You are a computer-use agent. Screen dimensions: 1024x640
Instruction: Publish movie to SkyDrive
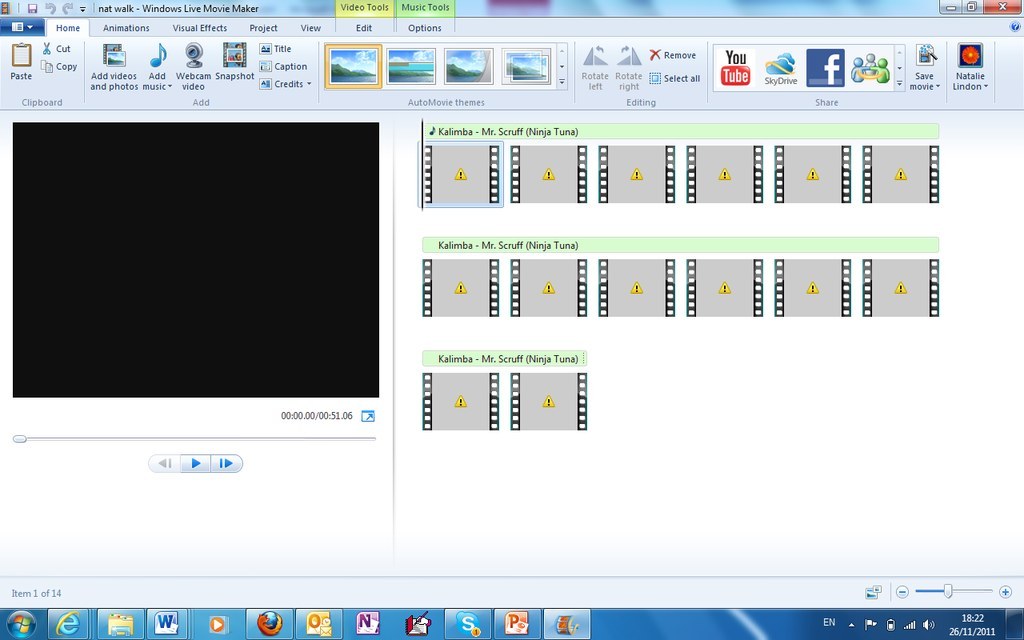click(x=780, y=67)
